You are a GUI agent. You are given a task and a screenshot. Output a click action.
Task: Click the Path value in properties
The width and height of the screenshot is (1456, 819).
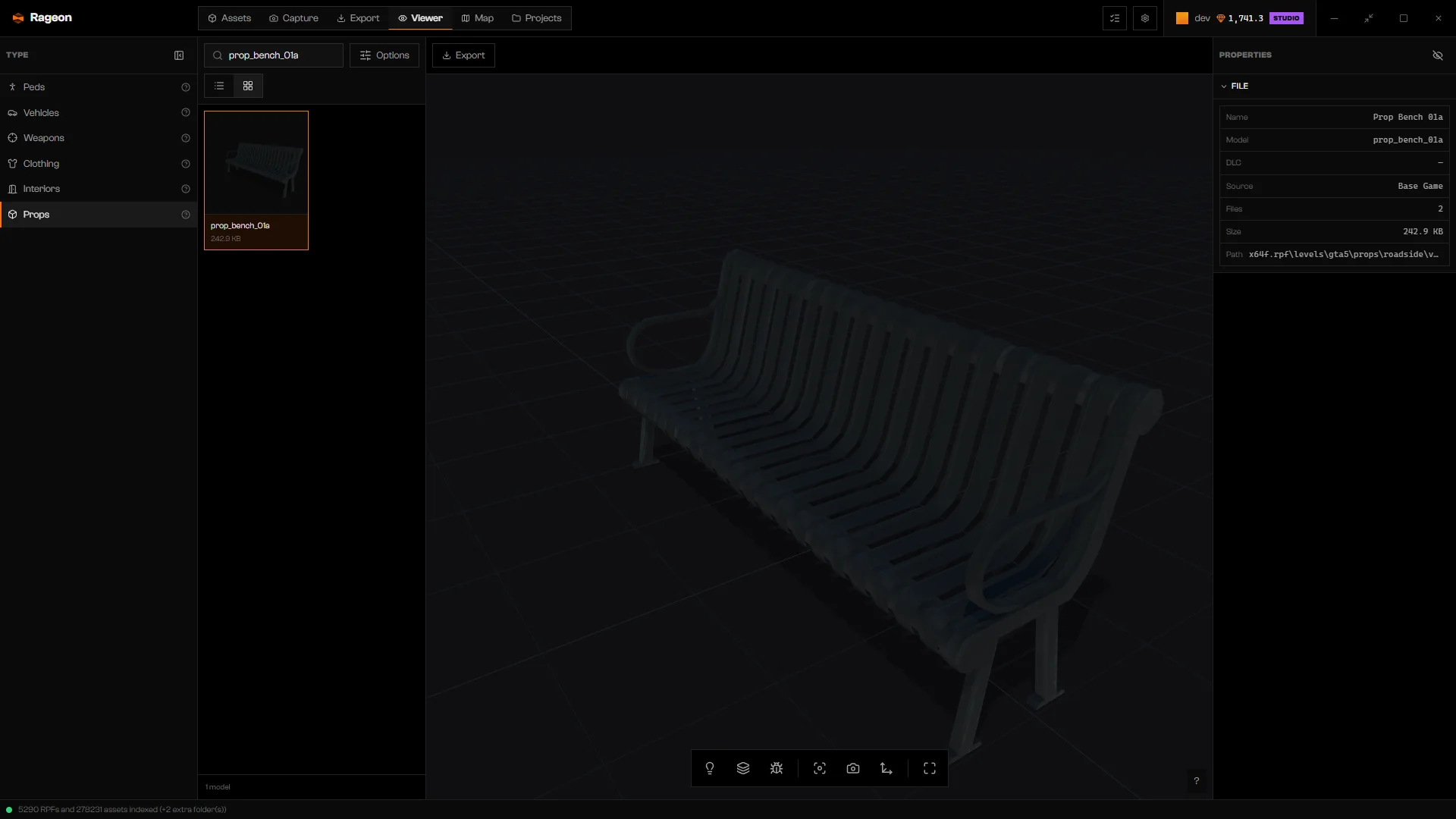coord(1344,254)
